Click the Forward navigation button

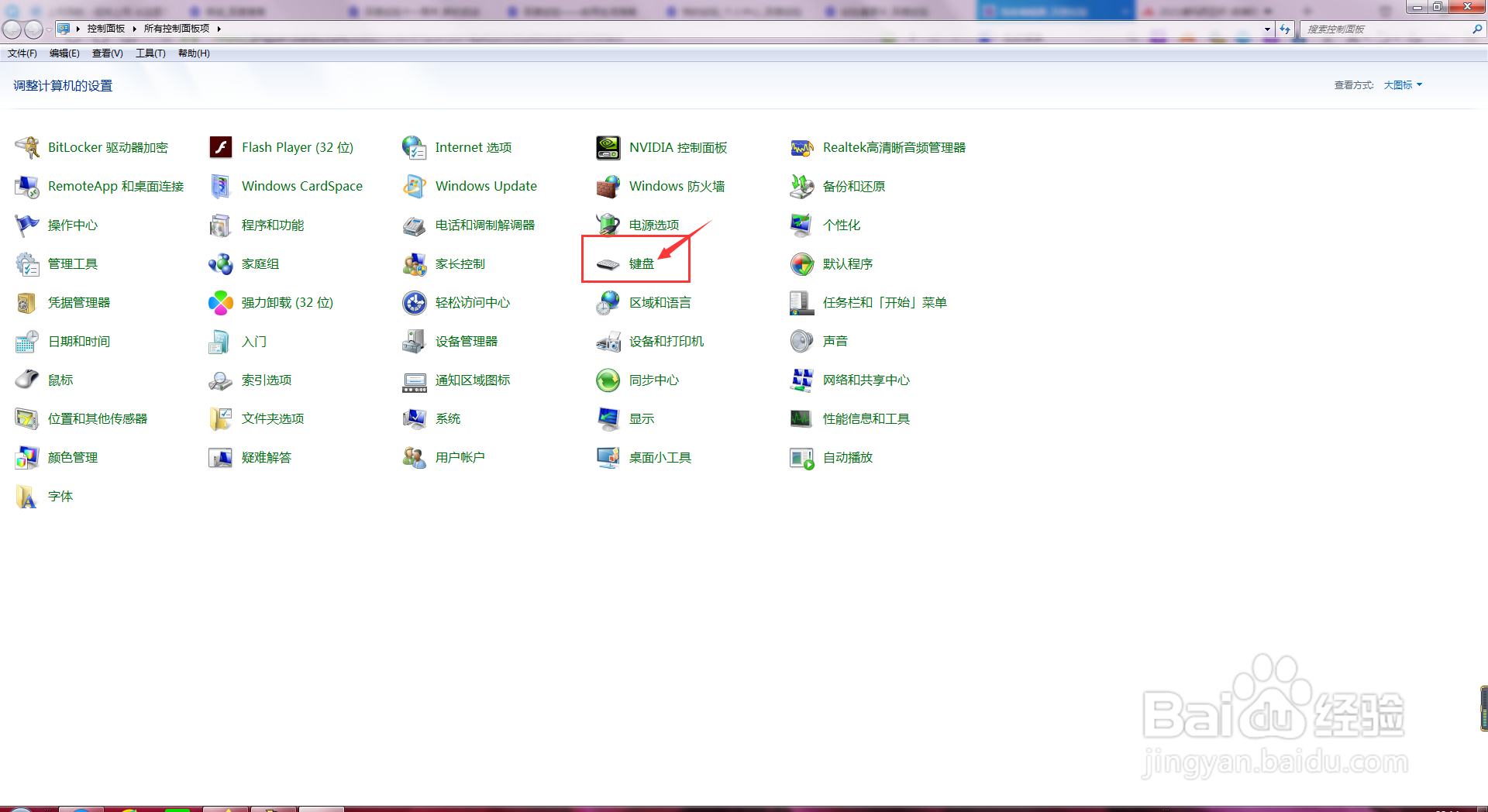[33, 29]
